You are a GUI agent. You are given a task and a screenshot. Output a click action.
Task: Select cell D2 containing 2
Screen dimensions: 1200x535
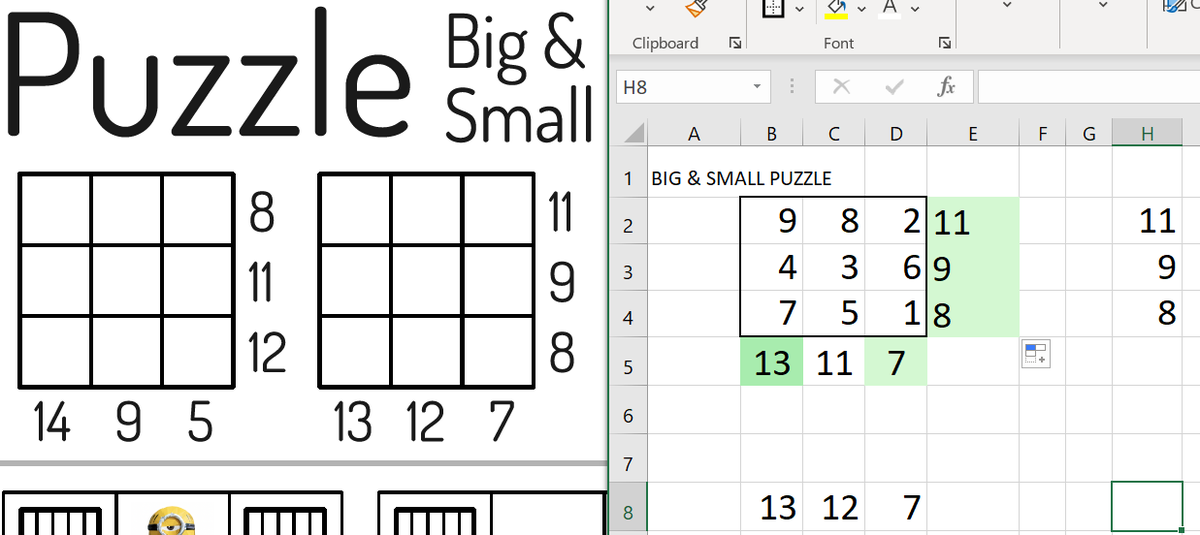click(895, 221)
